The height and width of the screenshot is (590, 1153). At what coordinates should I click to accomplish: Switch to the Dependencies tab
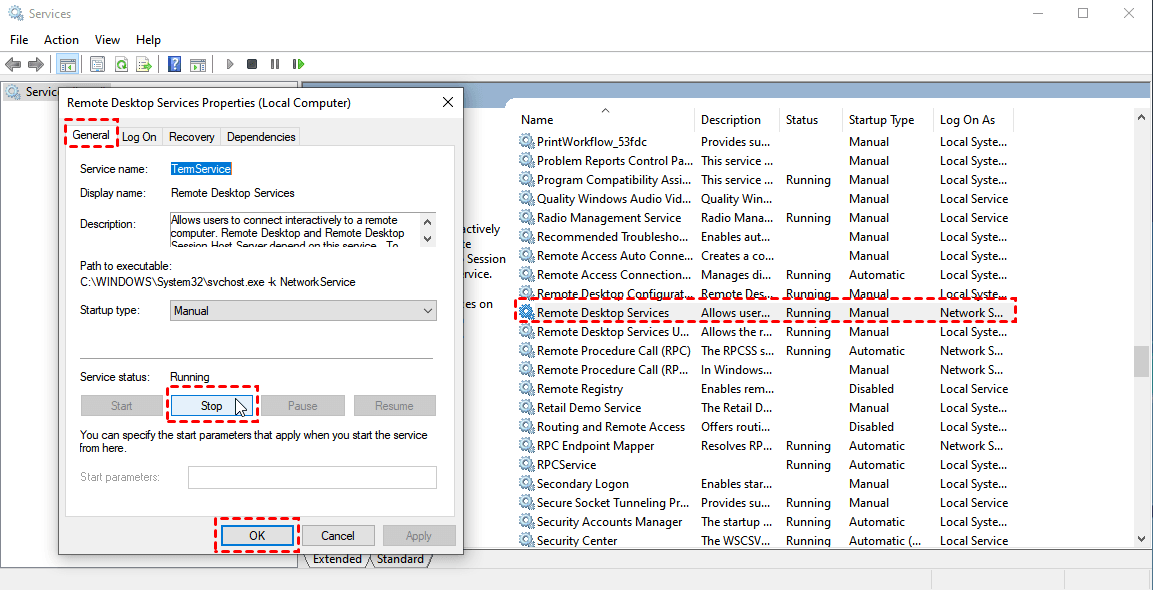point(261,137)
